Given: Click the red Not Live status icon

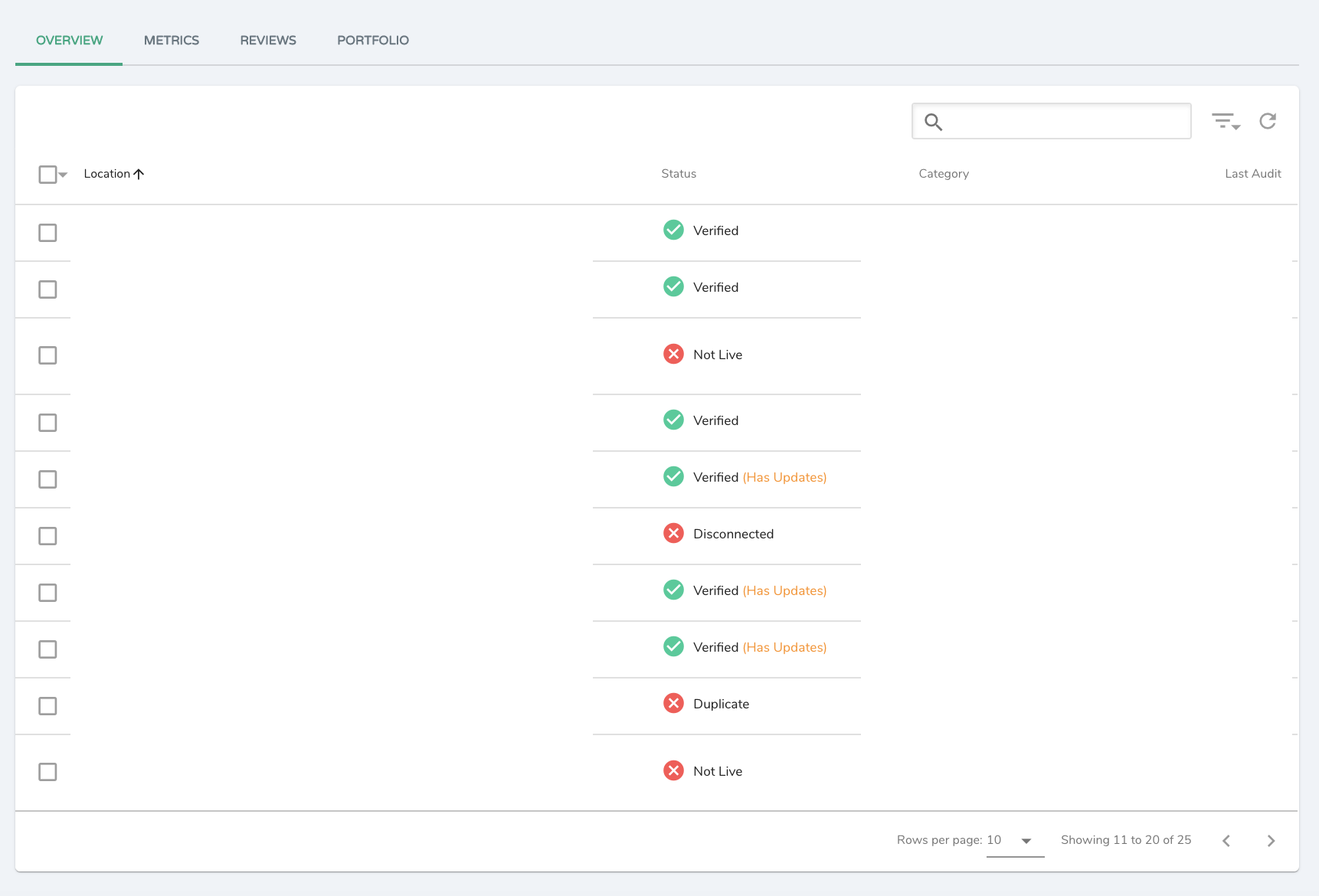Looking at the screenshot, I should (673, 354).
